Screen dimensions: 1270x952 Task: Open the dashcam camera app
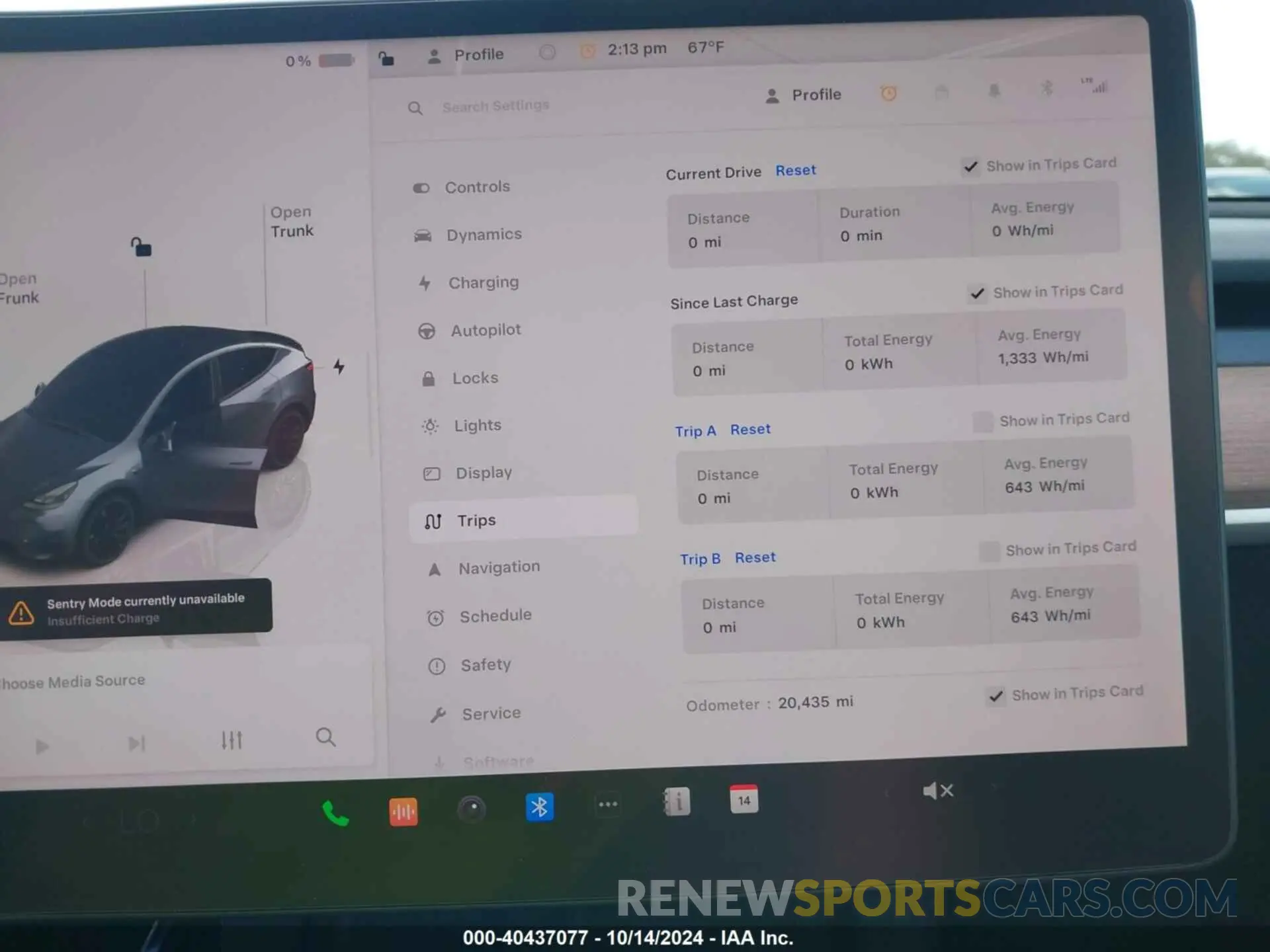pyautogui.click(x=472, y=809)
